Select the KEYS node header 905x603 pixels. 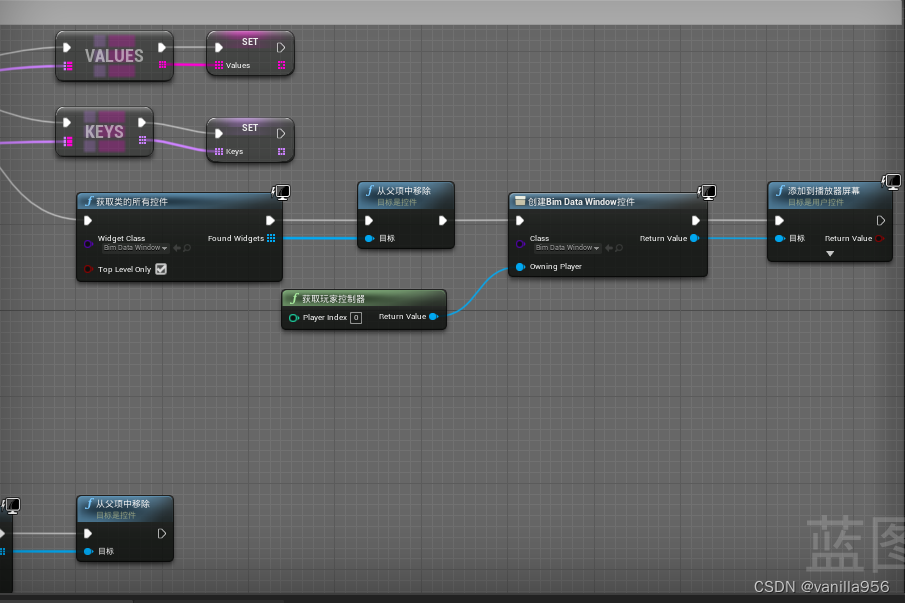click(x=105, y=131)
